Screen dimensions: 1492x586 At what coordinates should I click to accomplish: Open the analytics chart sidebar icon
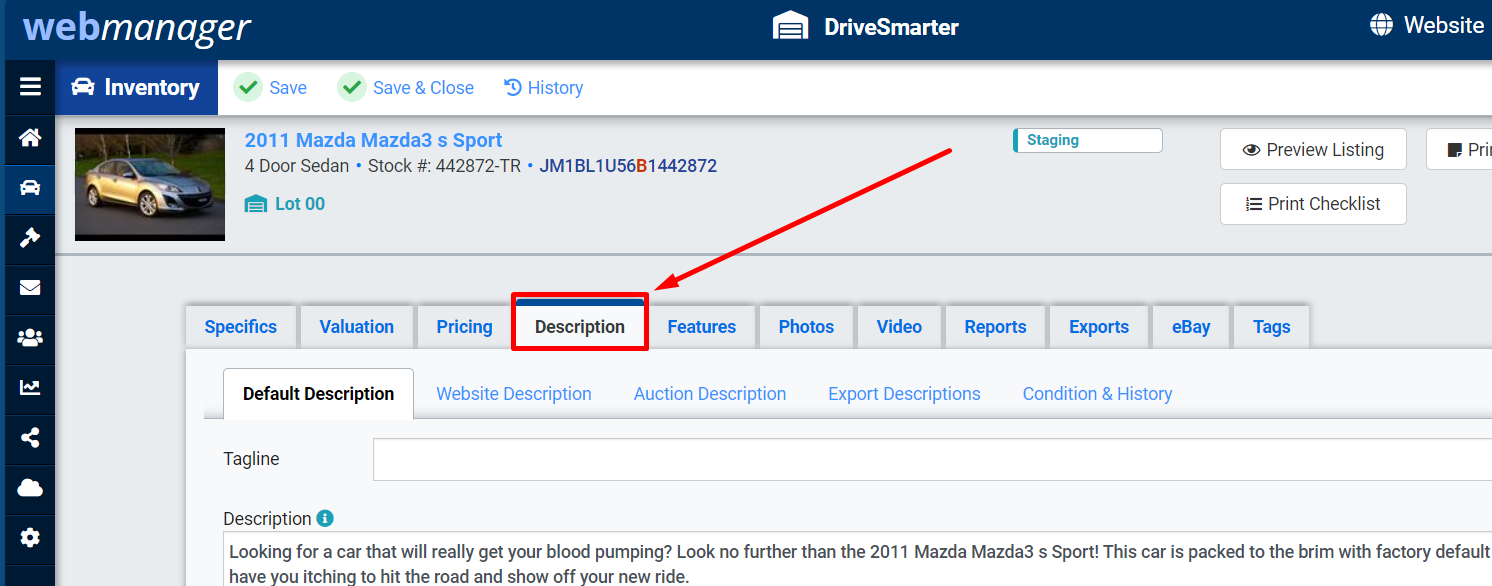point(29,389)
